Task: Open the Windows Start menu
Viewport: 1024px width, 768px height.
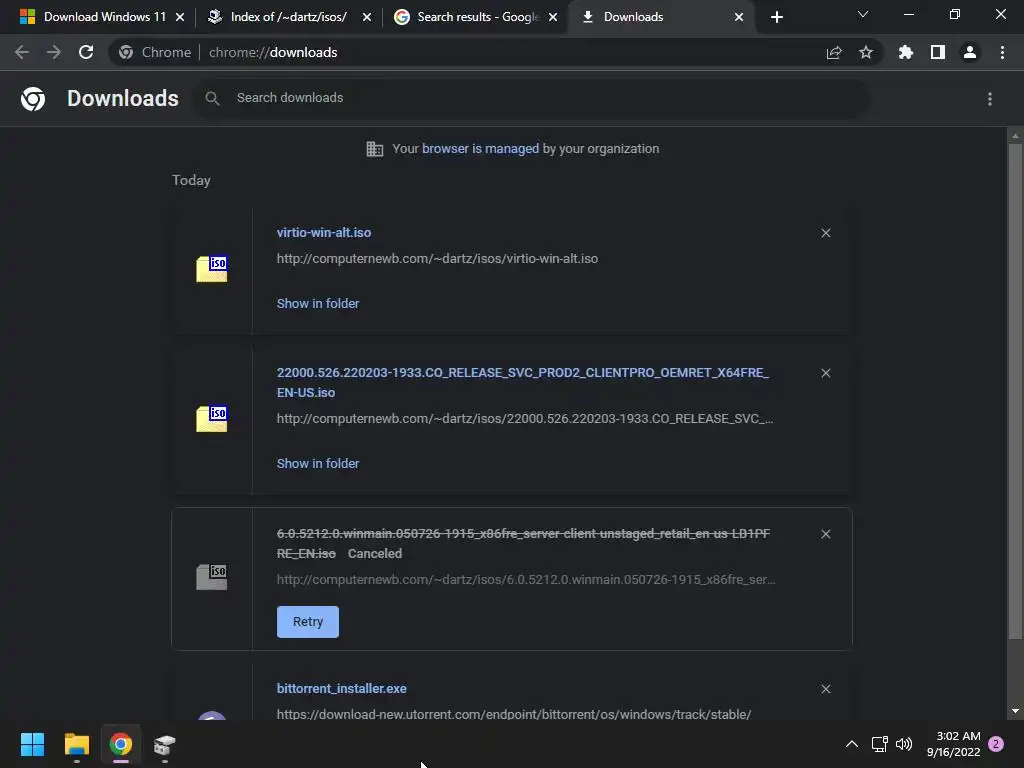Action: (32, 744)
